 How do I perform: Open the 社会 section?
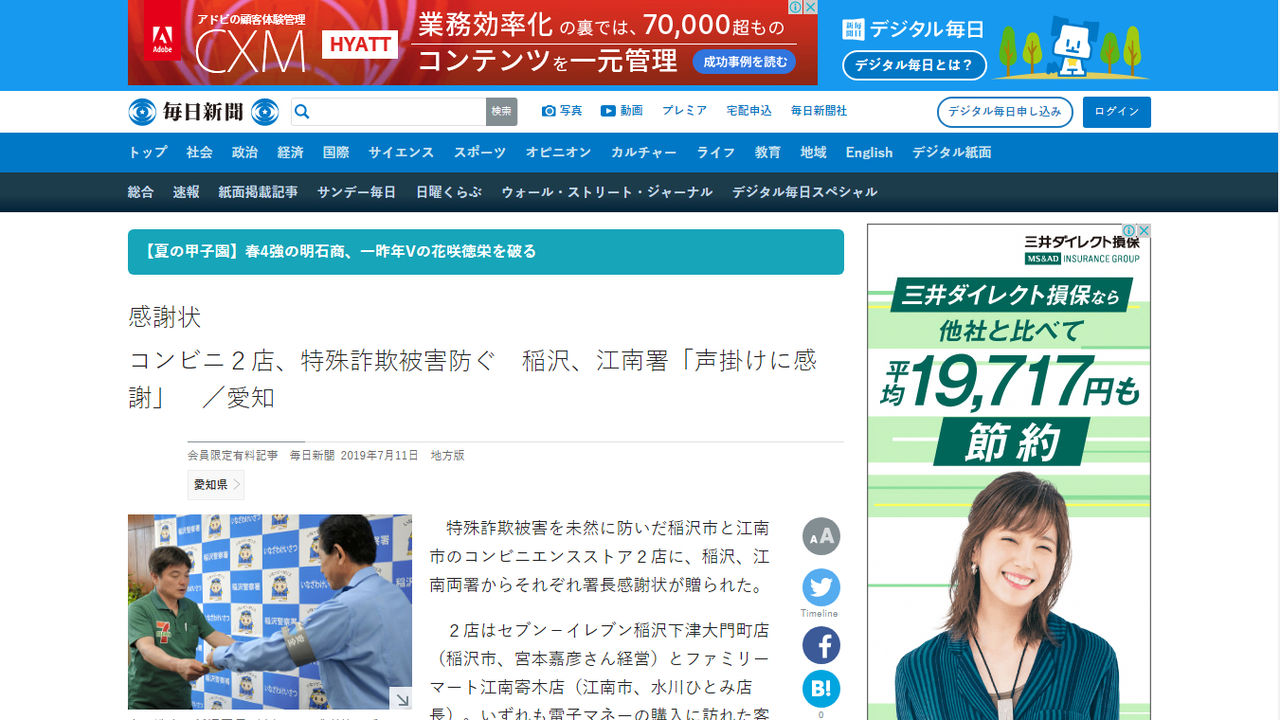199,152
